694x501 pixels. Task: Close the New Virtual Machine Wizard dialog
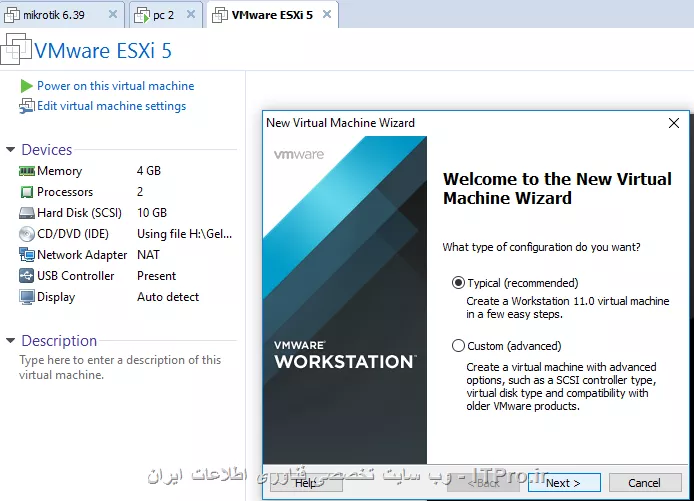[x=674, y=123]
